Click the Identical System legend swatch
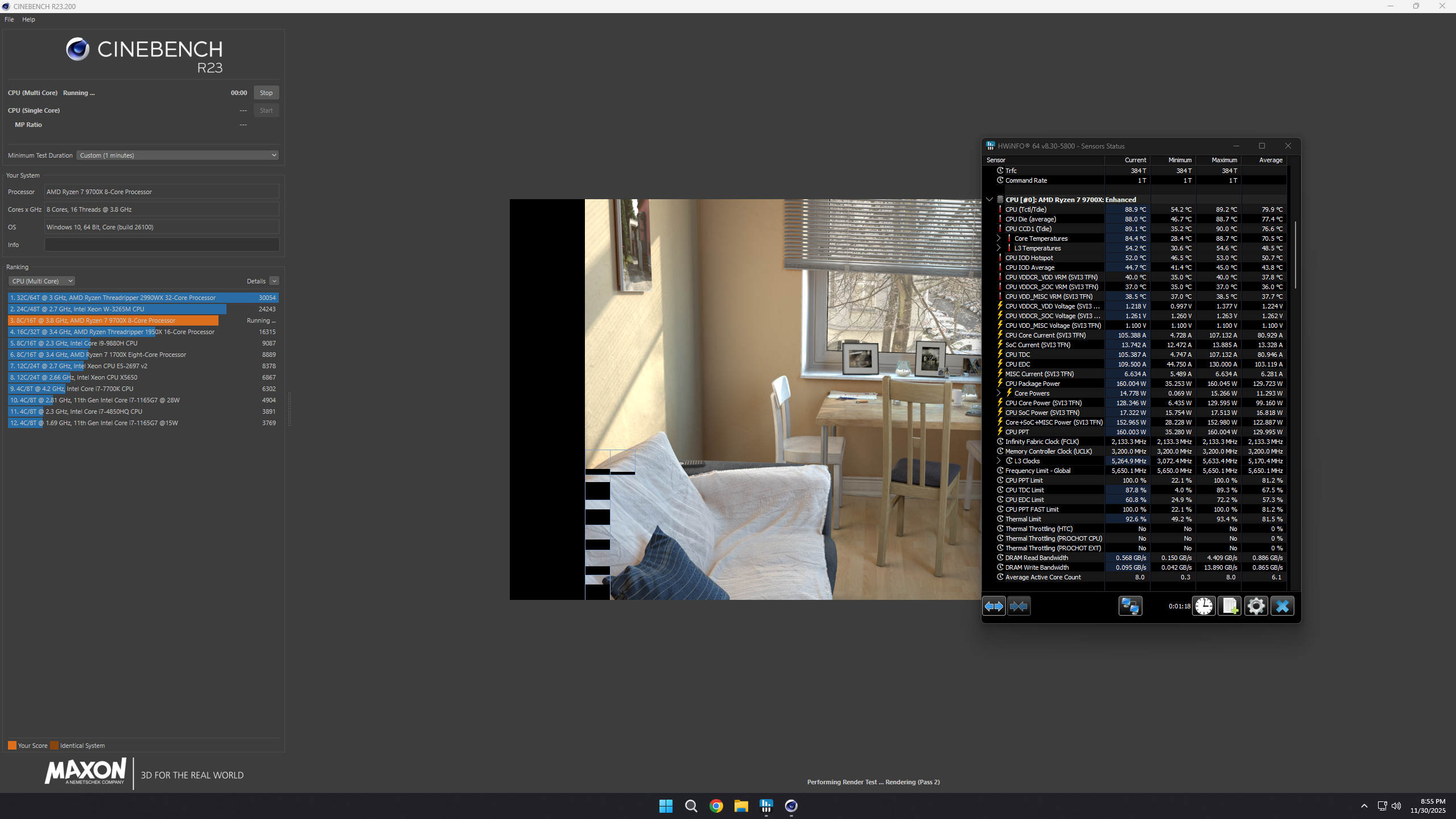This screenshot has width=1456, height=819. pos(54,746)
